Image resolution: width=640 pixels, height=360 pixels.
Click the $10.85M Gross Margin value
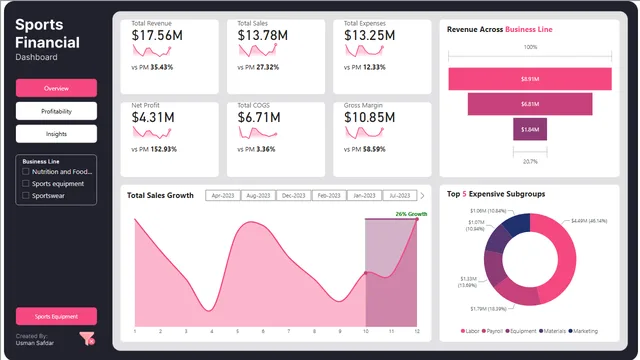click(369, 118)
